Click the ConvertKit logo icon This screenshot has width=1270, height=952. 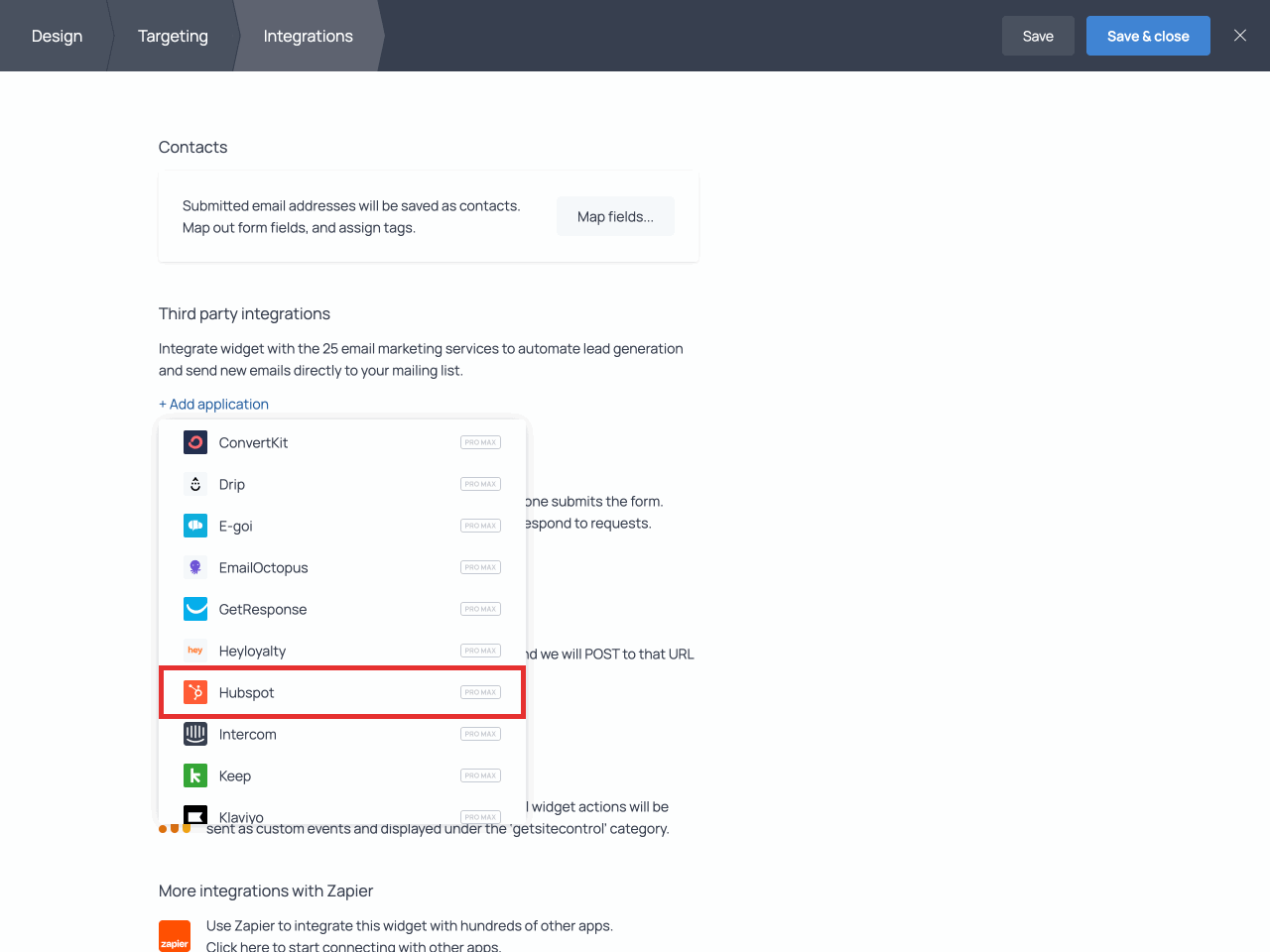point(195,442)
